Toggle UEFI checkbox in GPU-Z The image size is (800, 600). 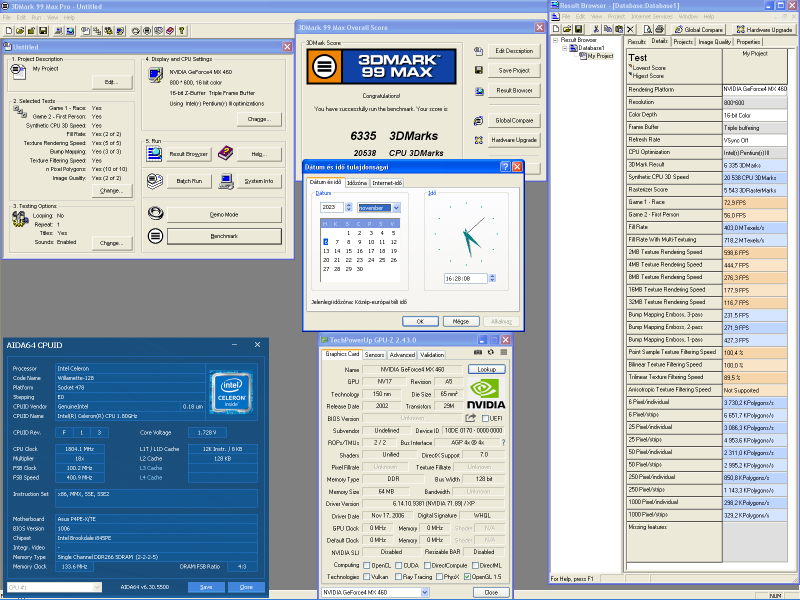[x=485, y=418]
